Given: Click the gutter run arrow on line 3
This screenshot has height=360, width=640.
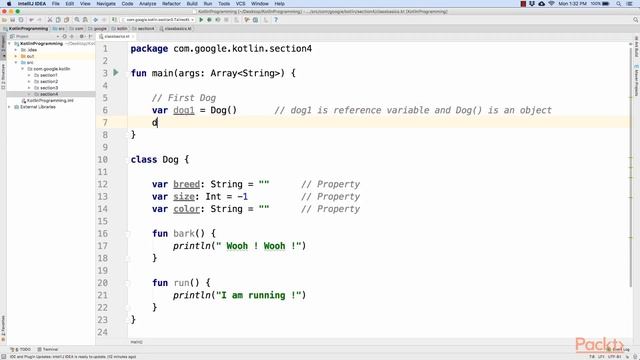Looking at the screenshot, I should pos(116,73).
